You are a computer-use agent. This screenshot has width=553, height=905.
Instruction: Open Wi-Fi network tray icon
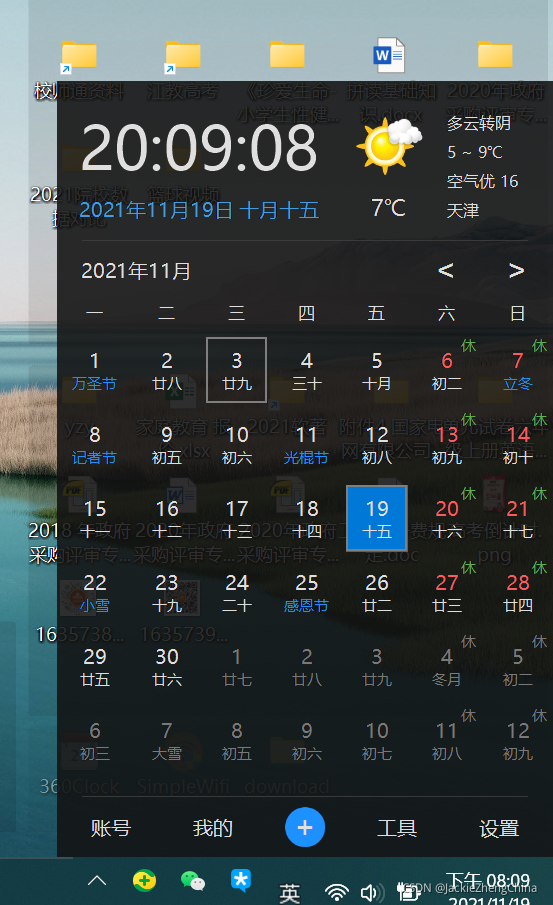pyautogui.click(x=336, y=892)
